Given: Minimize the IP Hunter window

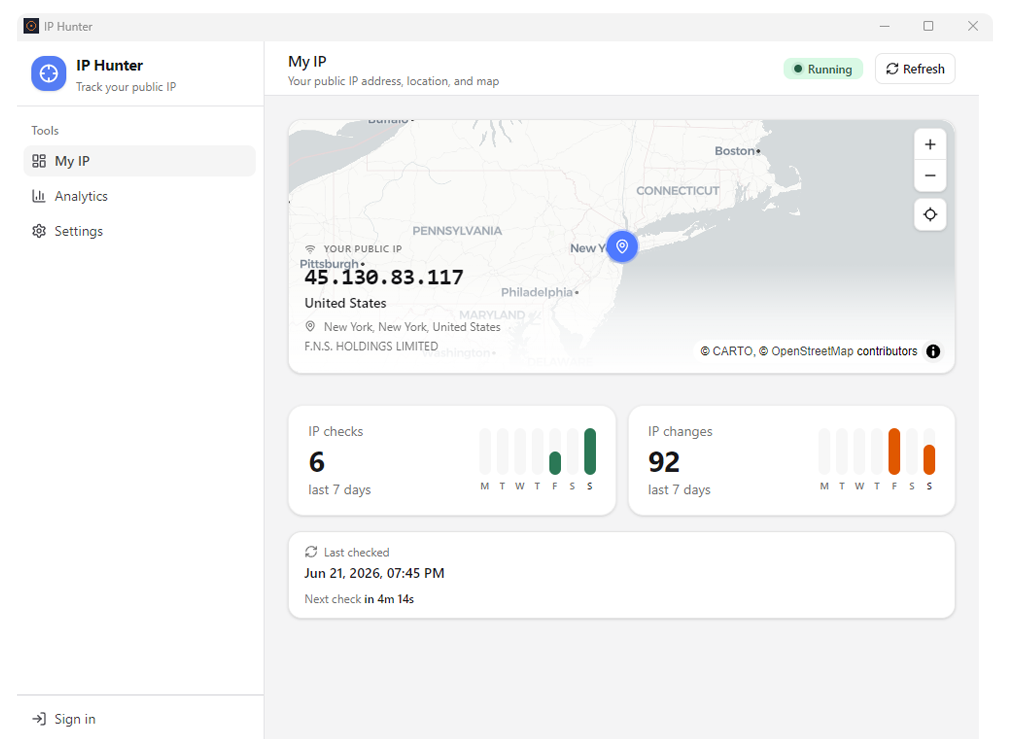Looking at the screenshot, I should point(885,26).
